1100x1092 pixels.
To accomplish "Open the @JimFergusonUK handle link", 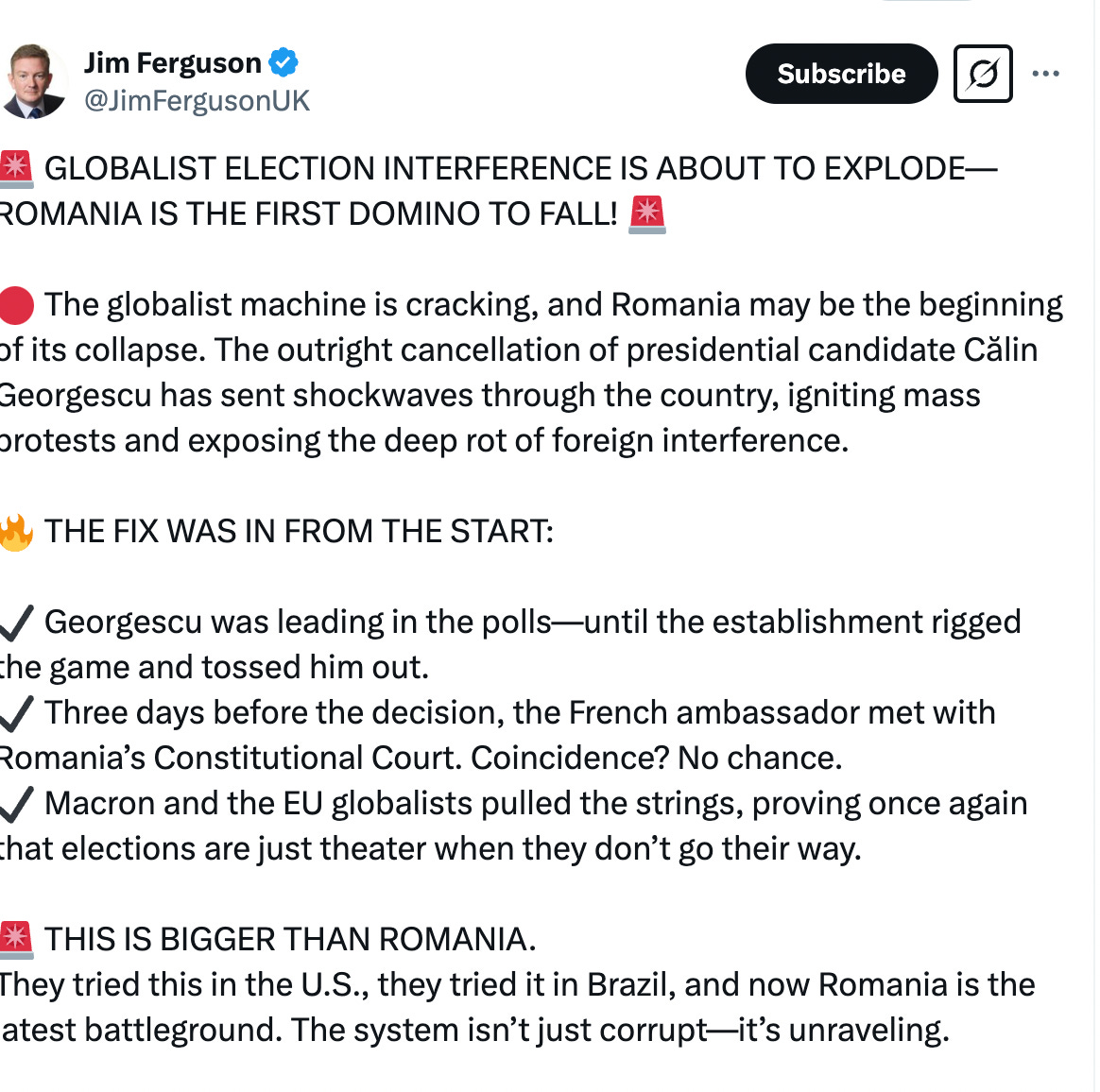I will click(x=198, y=101).
